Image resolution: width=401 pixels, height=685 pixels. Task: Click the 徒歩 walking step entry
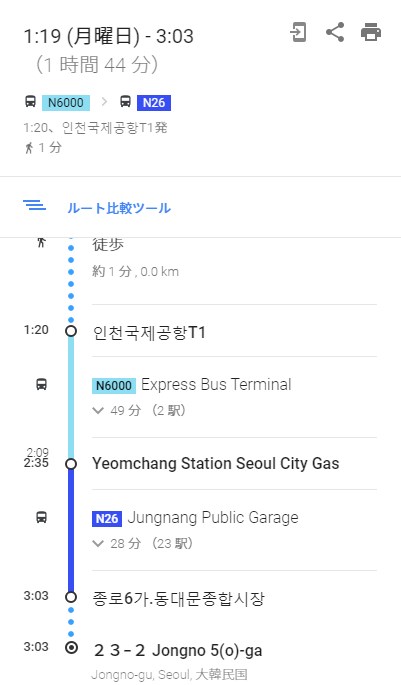pyautogui.click(x=107, y=244)
